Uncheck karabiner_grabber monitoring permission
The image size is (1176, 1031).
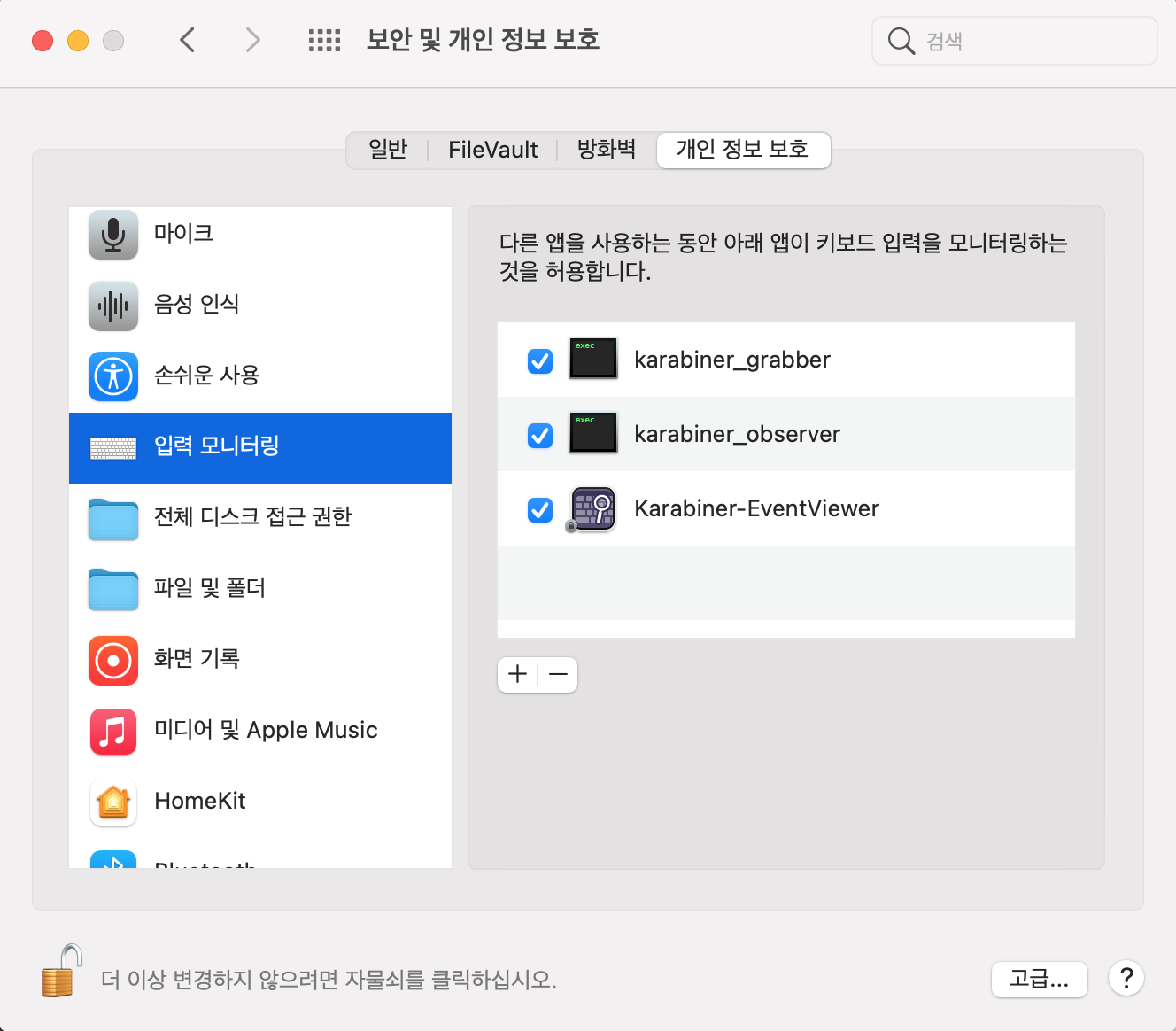tap(539, 360)
